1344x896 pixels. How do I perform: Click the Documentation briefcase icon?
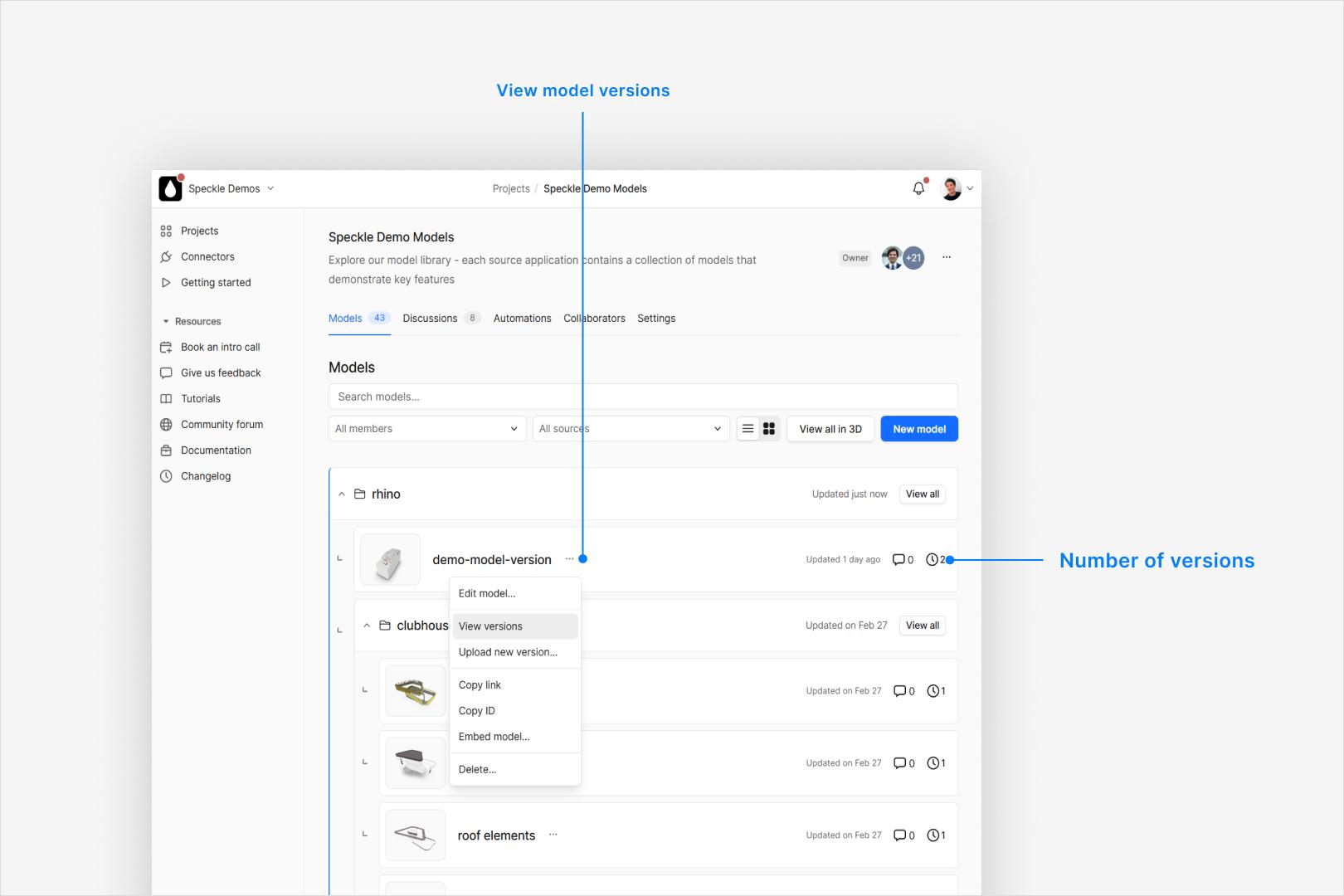coord(166,450)
